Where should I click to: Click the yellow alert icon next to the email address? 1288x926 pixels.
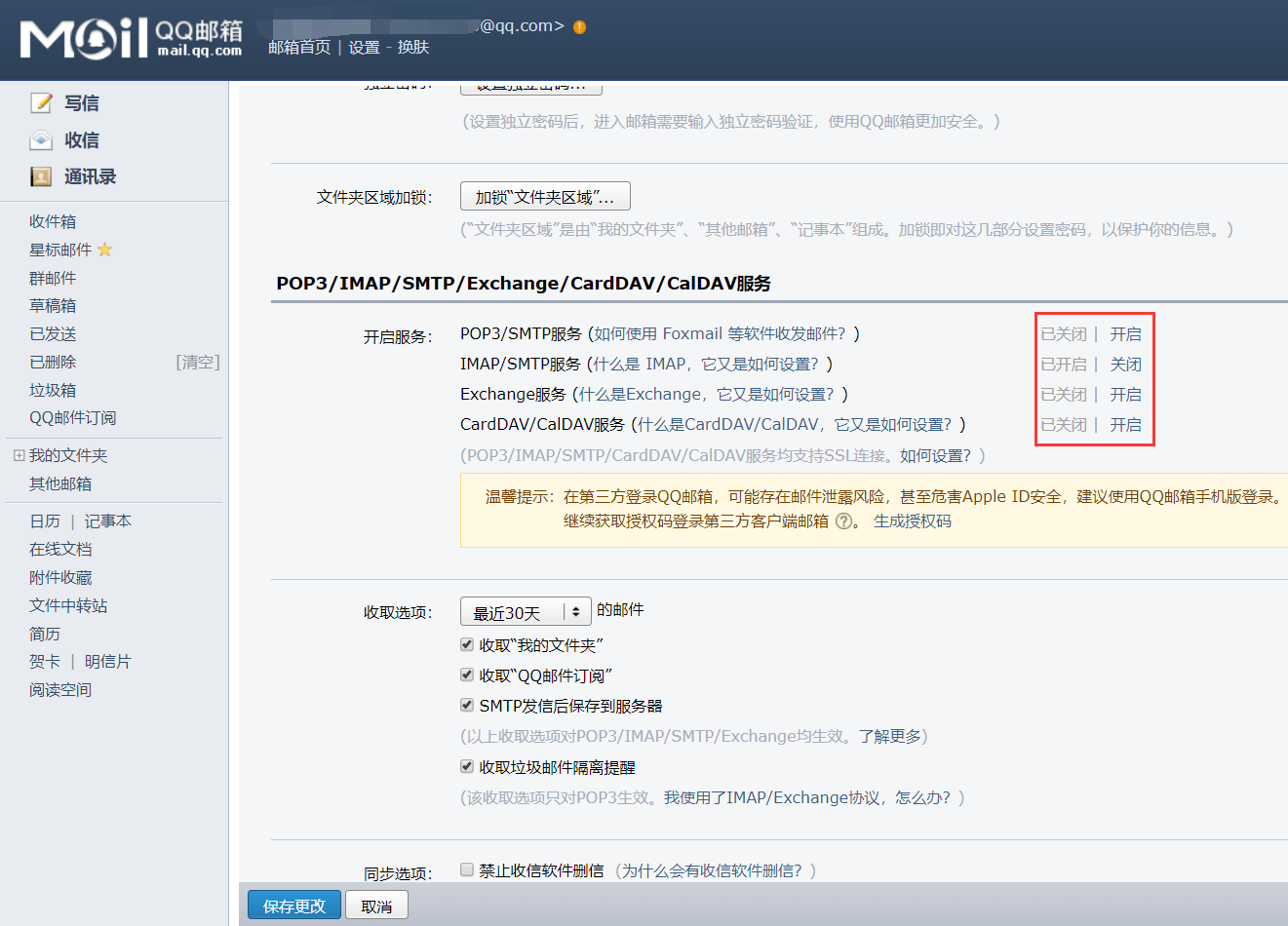click(x=578, y=26)
